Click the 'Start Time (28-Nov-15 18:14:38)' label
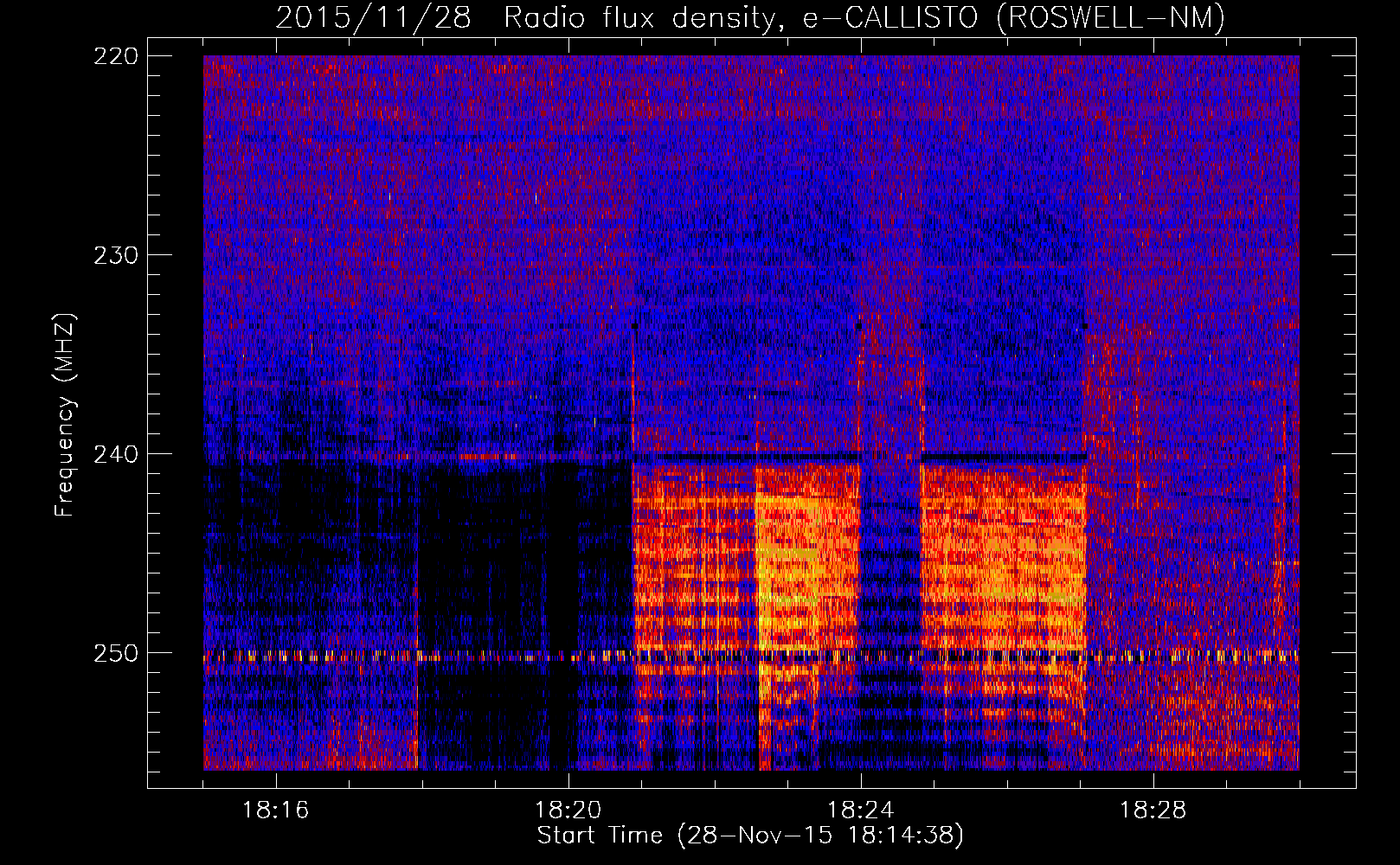This screenshot has height=865, width=1400. tap(750, 836)
